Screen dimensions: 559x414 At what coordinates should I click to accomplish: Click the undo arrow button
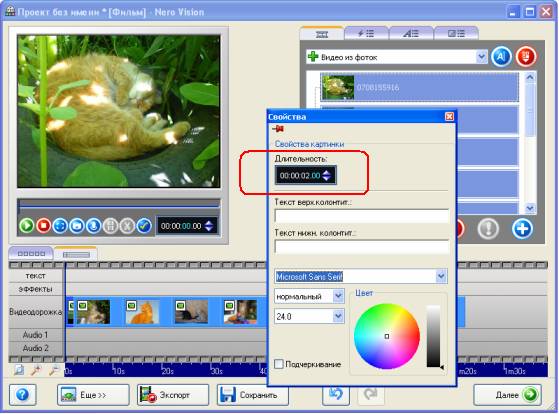point(335,394)
